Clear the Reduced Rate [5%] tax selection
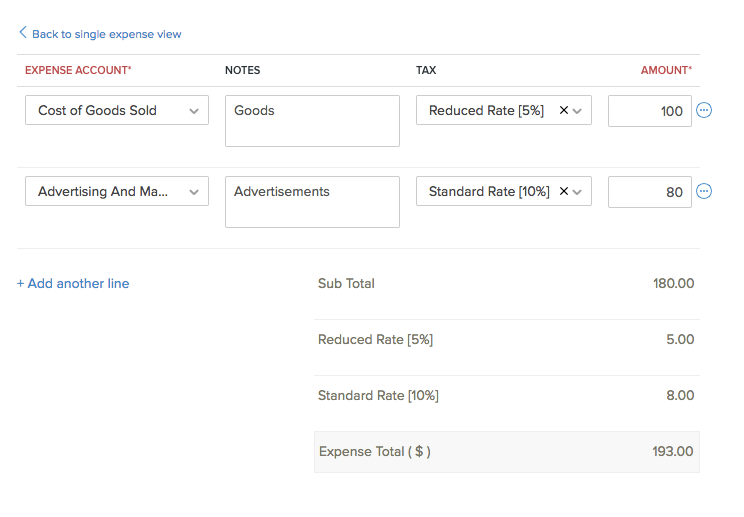The width and height of the screenshot is (744, 517). 563,111
